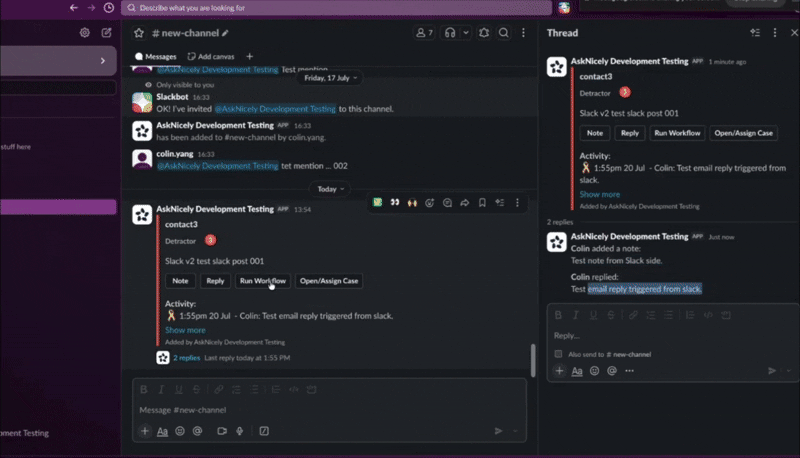Image resolution: width=800 pixels, height=458 pixels.
Task: Click the Note button in Thread panel
Action: [595, 133]
